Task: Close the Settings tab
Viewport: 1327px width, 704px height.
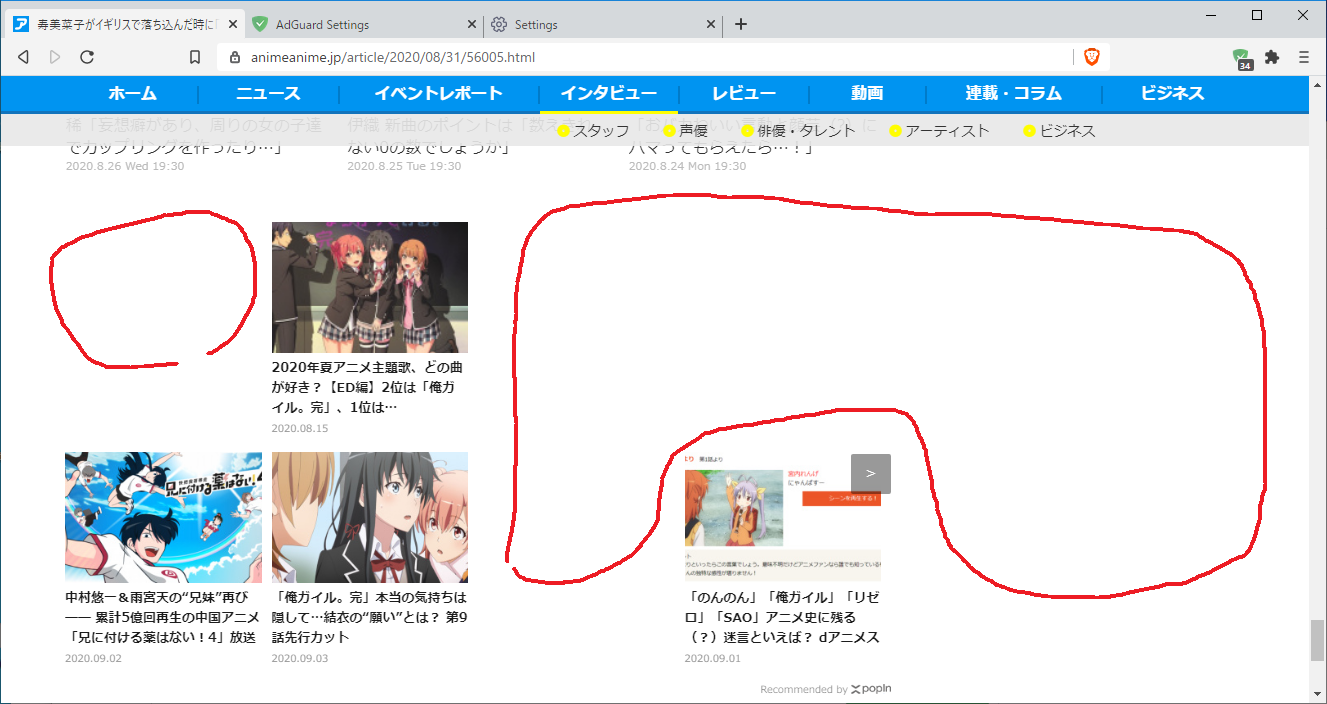Action: click(x=712, y=24)
